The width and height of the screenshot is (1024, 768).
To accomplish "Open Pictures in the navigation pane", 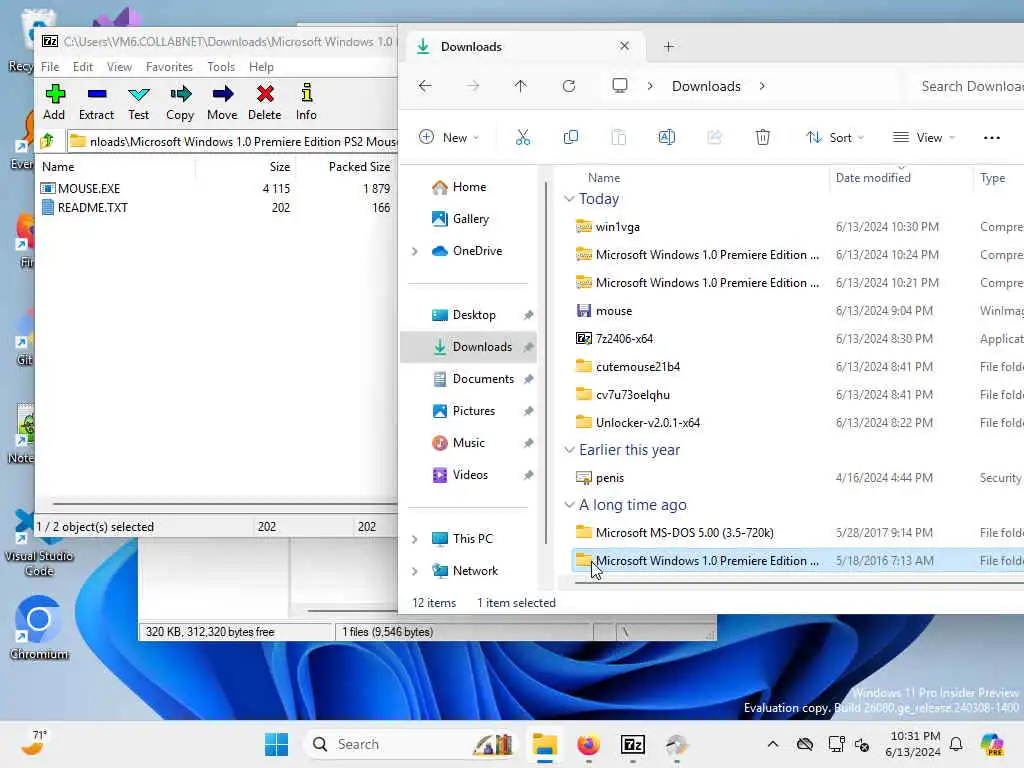I will [x=473, y=411].
